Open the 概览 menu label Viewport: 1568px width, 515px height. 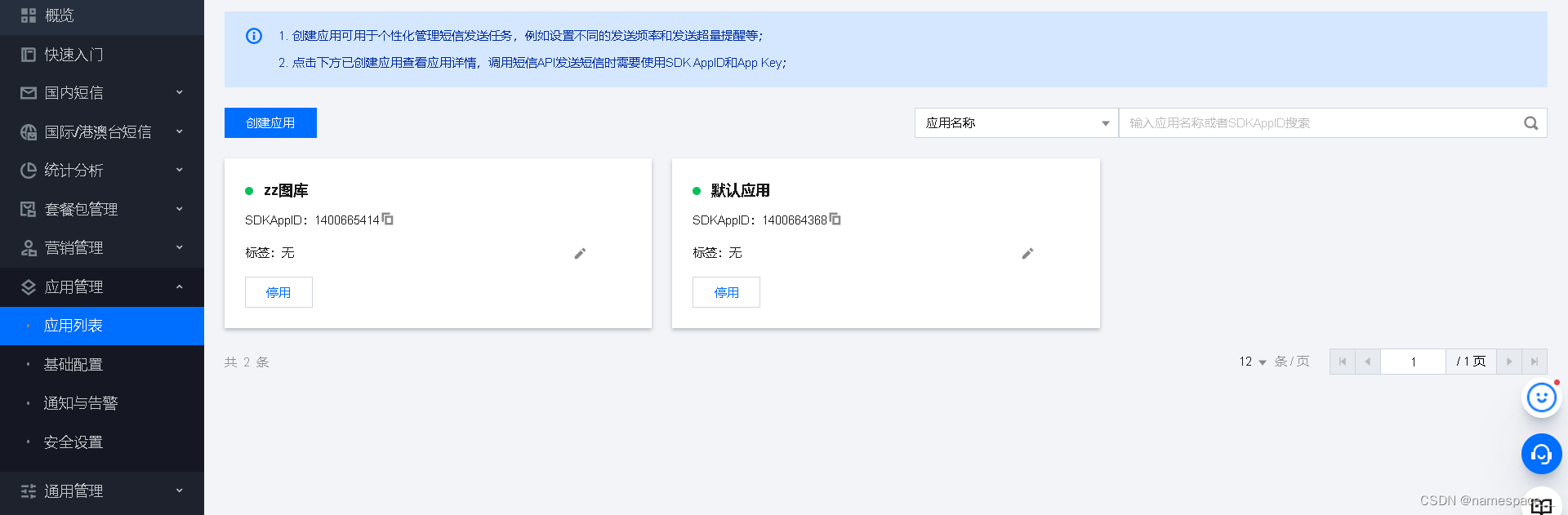(59, 16)
